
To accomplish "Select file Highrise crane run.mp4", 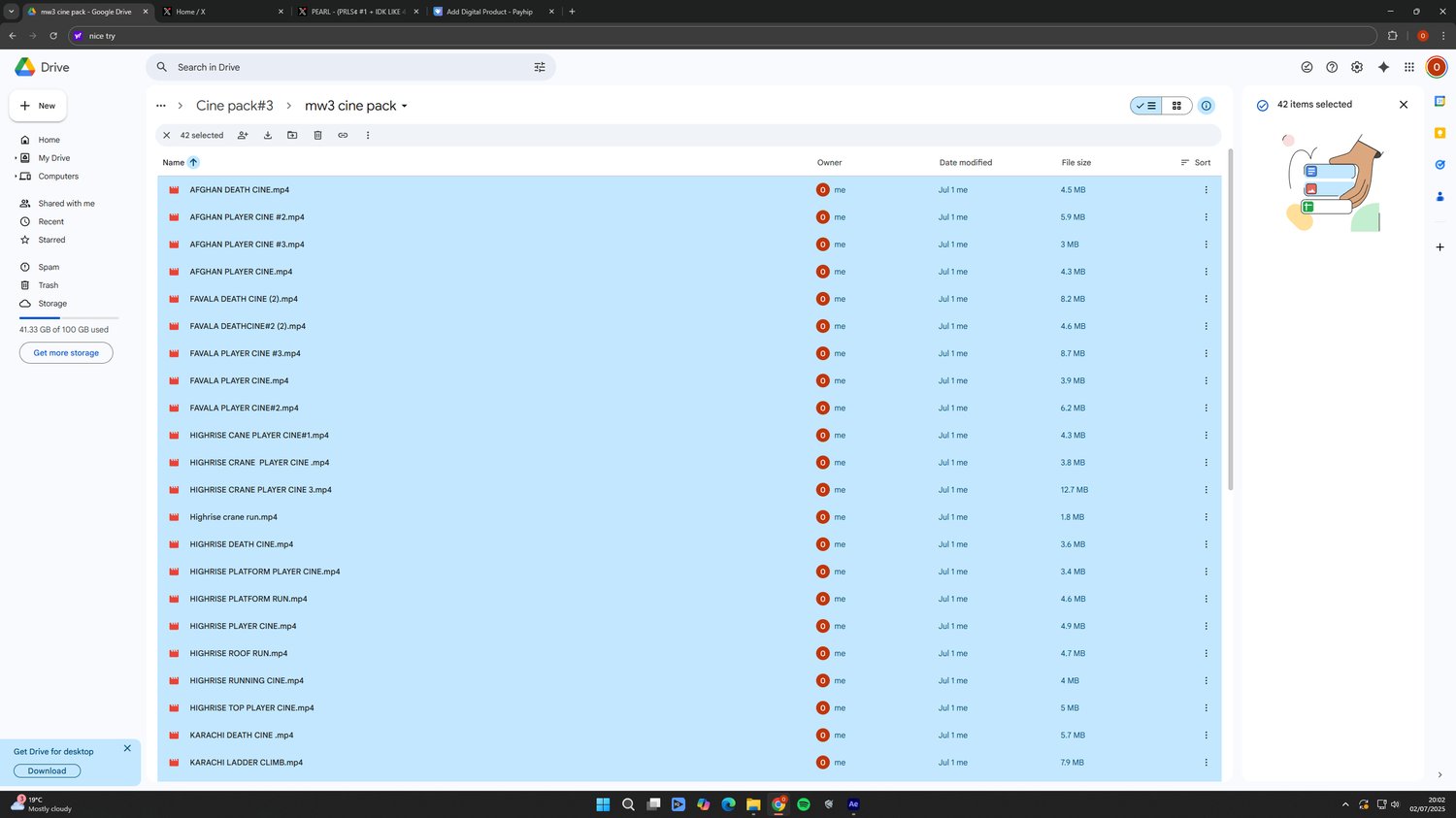I will (x=689, y=517).
